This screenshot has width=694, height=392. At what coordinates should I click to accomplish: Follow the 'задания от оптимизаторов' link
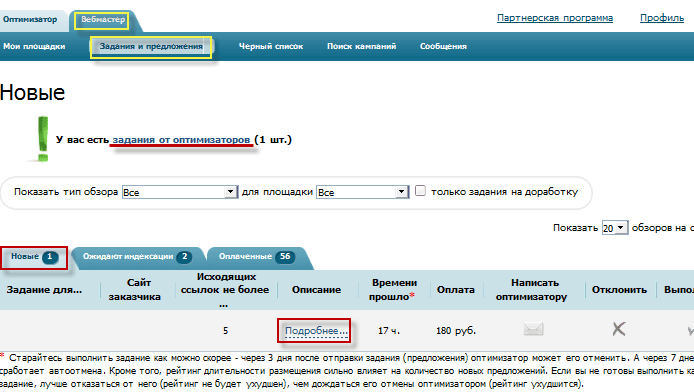[x=181, y=140]
